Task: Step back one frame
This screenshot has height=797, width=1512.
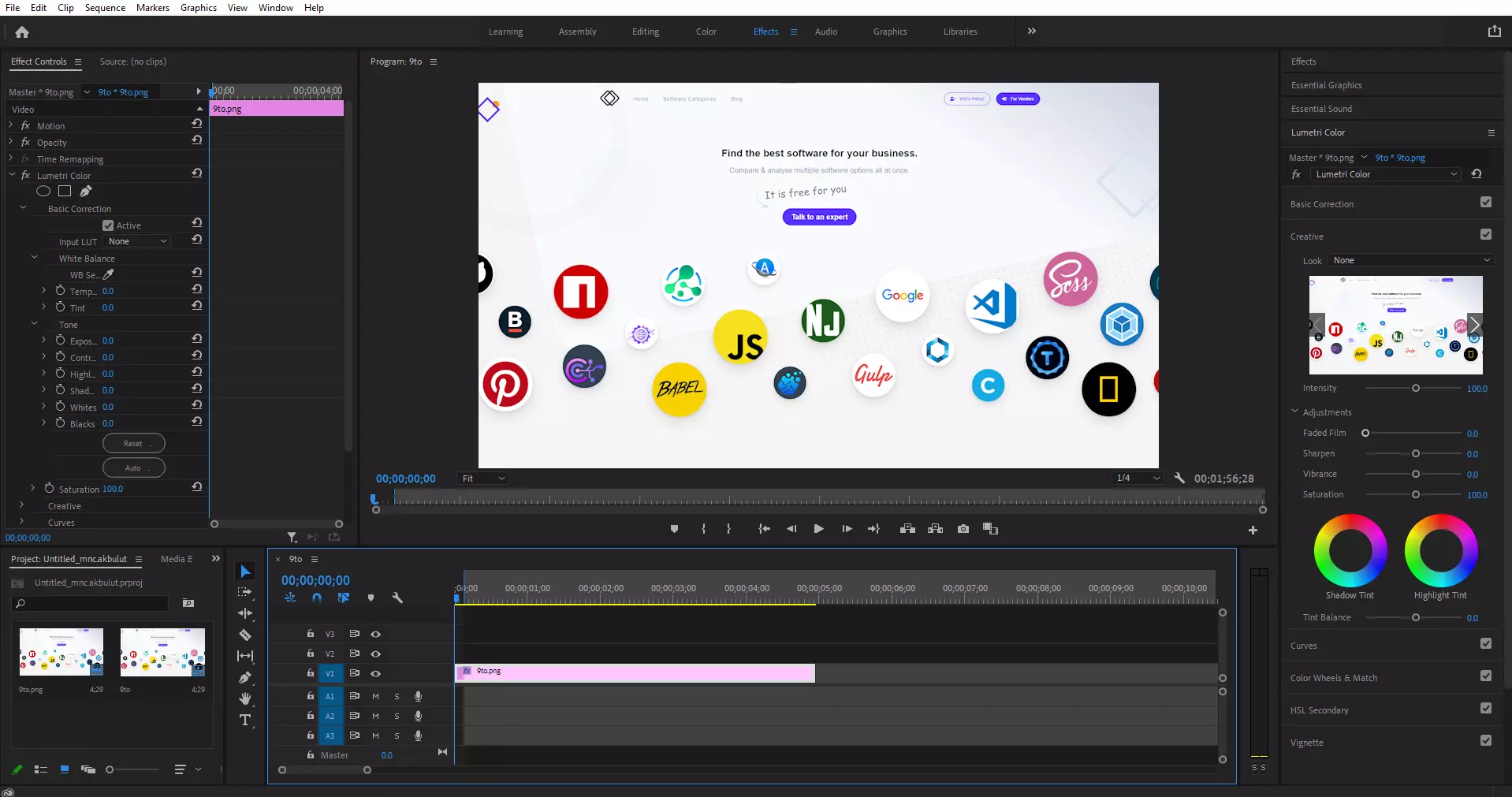Action: pyautogui.click(x=791, y=529)
